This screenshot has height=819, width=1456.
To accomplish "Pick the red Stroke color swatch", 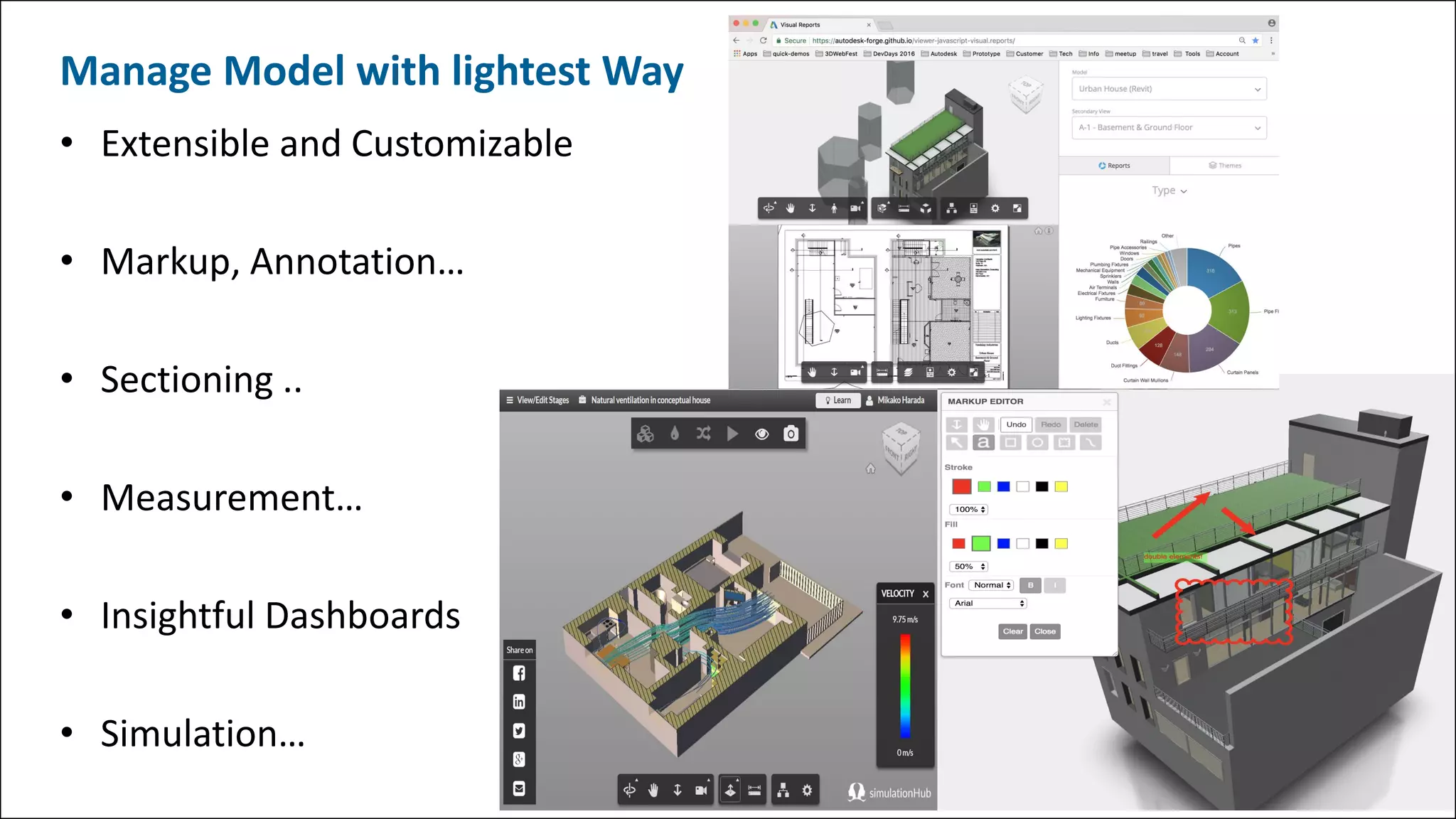I will [x=961, y=486].
